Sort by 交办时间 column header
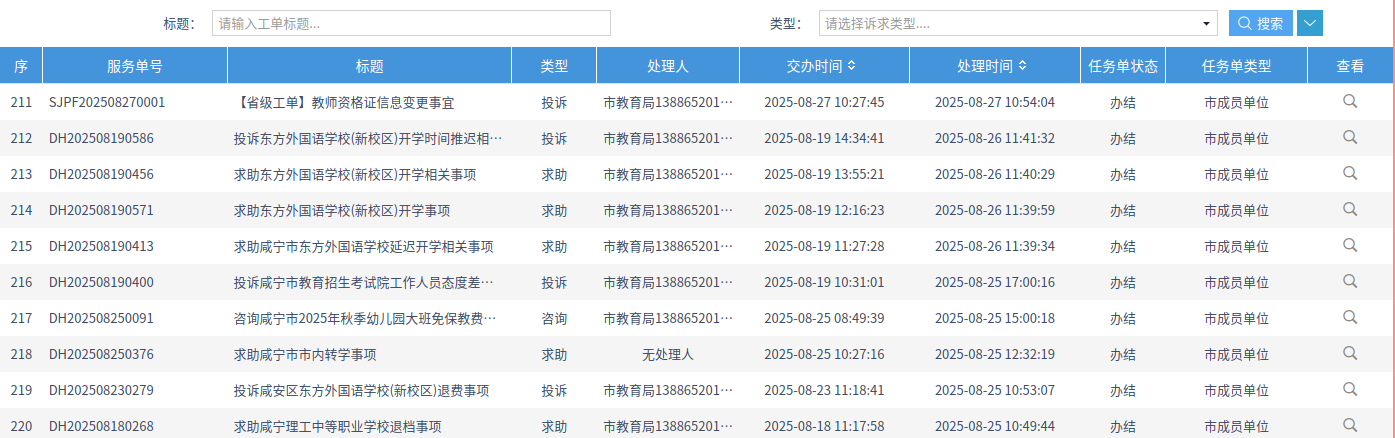 (x=821, y=66)
